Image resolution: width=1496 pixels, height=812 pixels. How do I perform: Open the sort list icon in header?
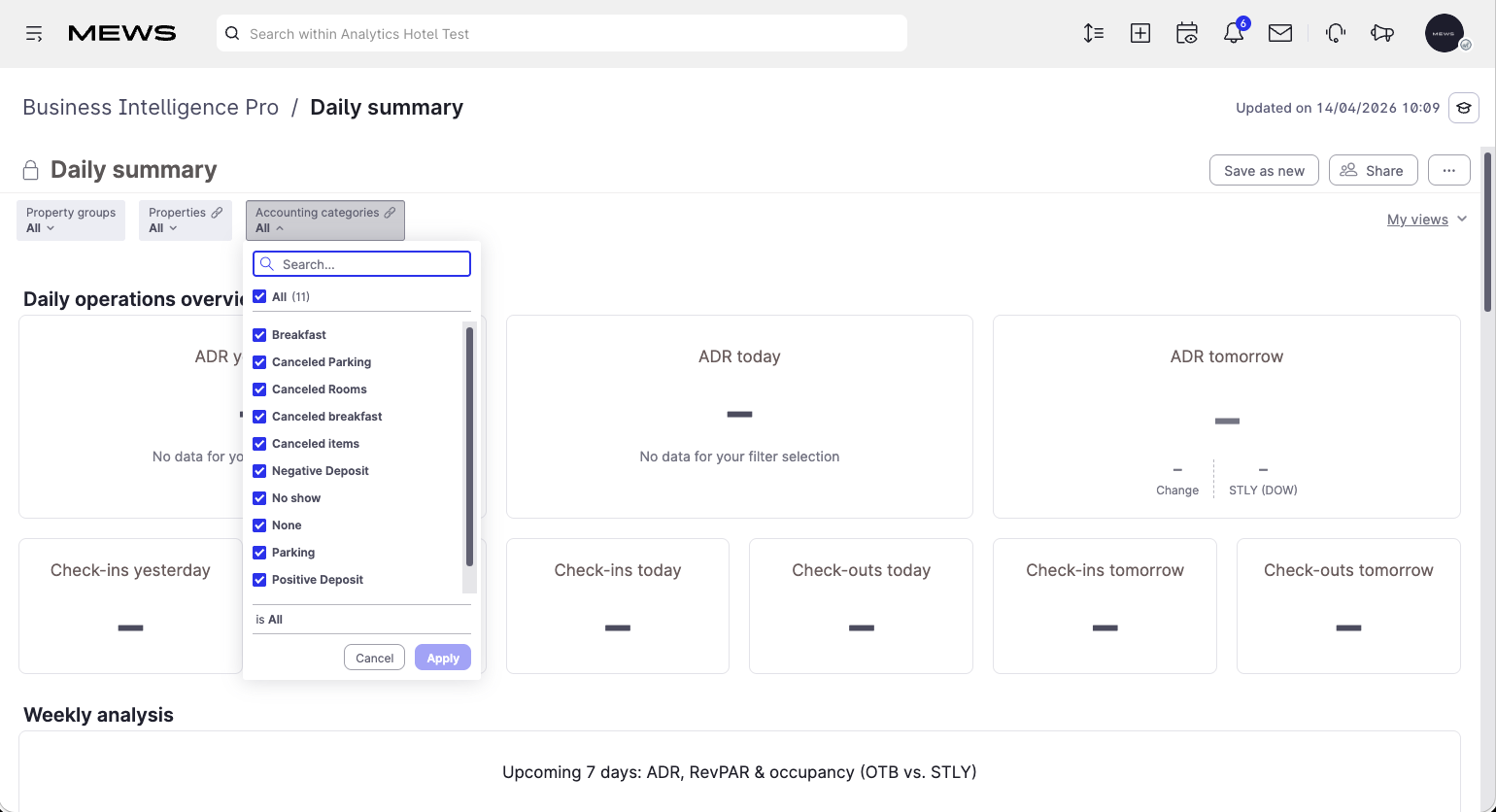click(x=1094, y=33)
